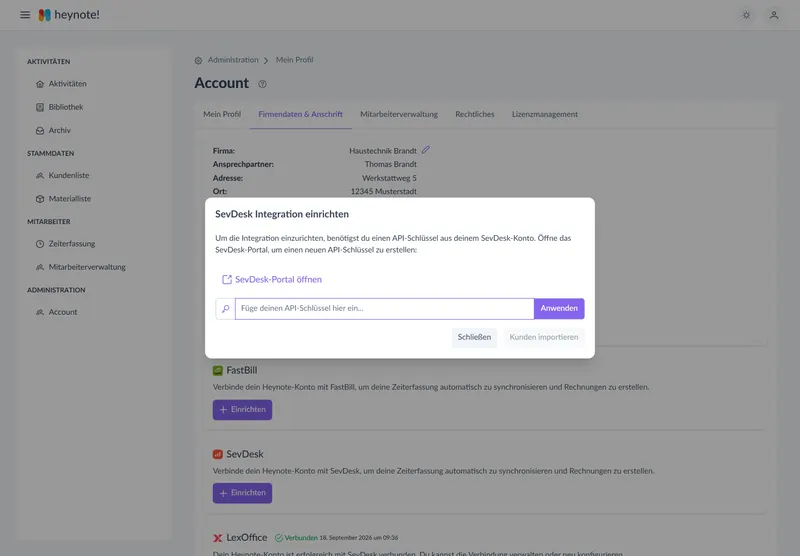Open the Lizenzmanagement tab
The width and height of the screenshot is (800, 556).
point(545,114)
